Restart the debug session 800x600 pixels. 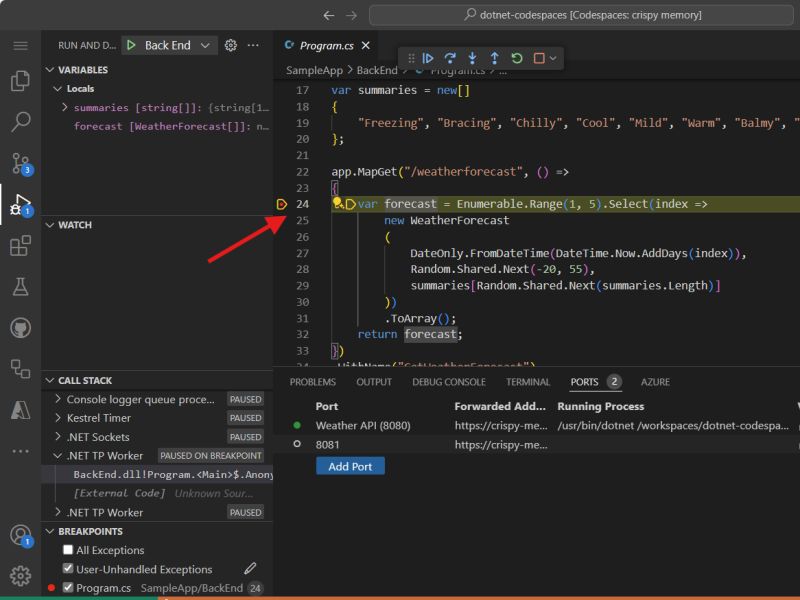(516, 58)
